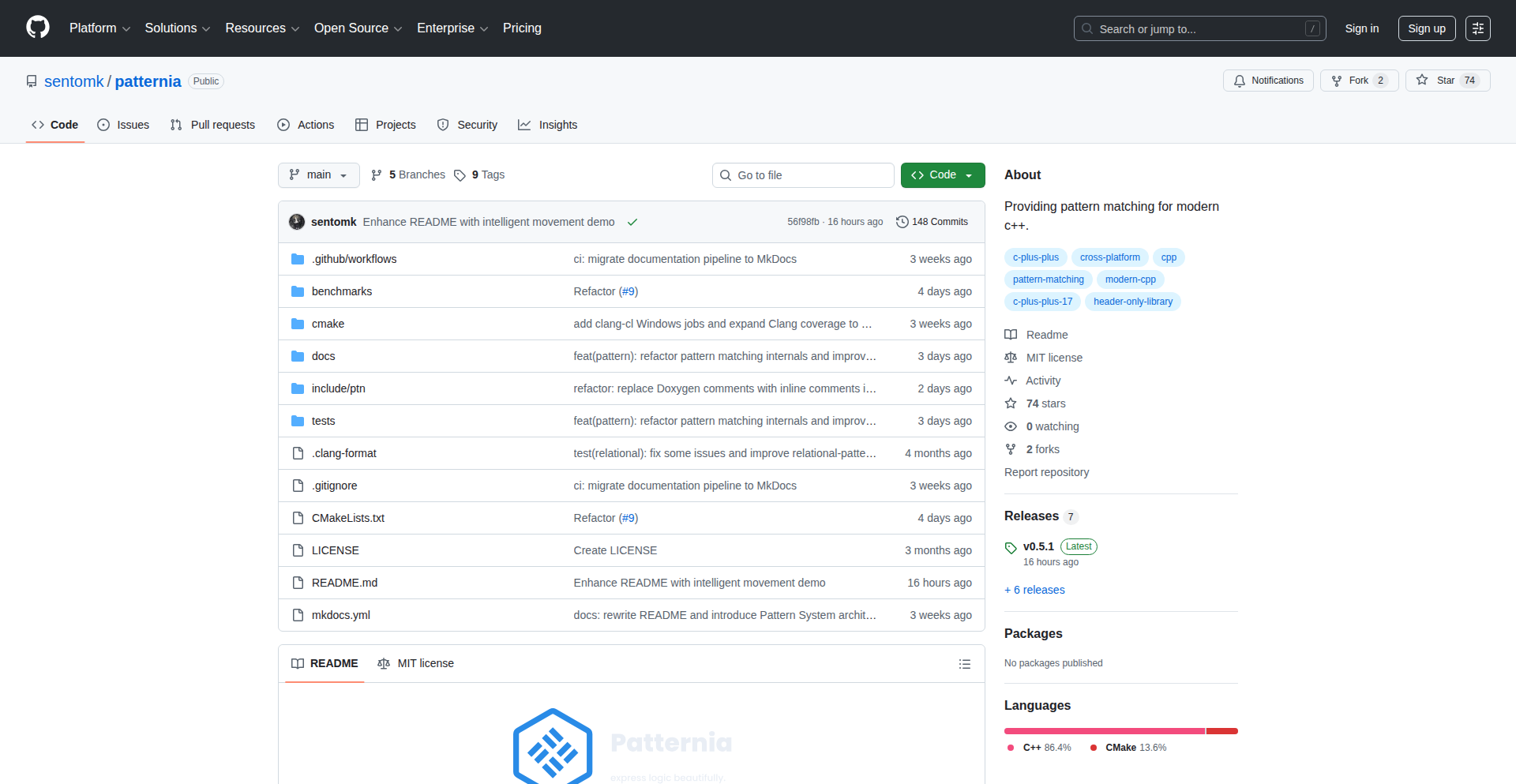
Task: Expand the Platform menu
Action: point(99,28)
